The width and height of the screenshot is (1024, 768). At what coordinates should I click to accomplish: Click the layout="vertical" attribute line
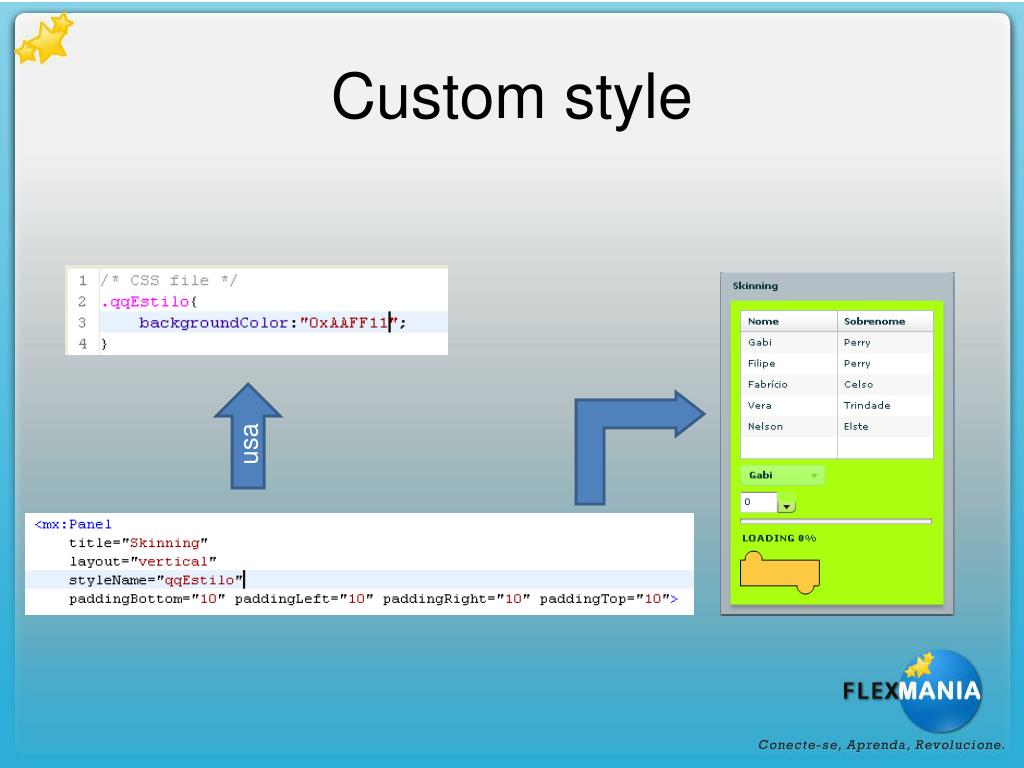tap(142, 562)
